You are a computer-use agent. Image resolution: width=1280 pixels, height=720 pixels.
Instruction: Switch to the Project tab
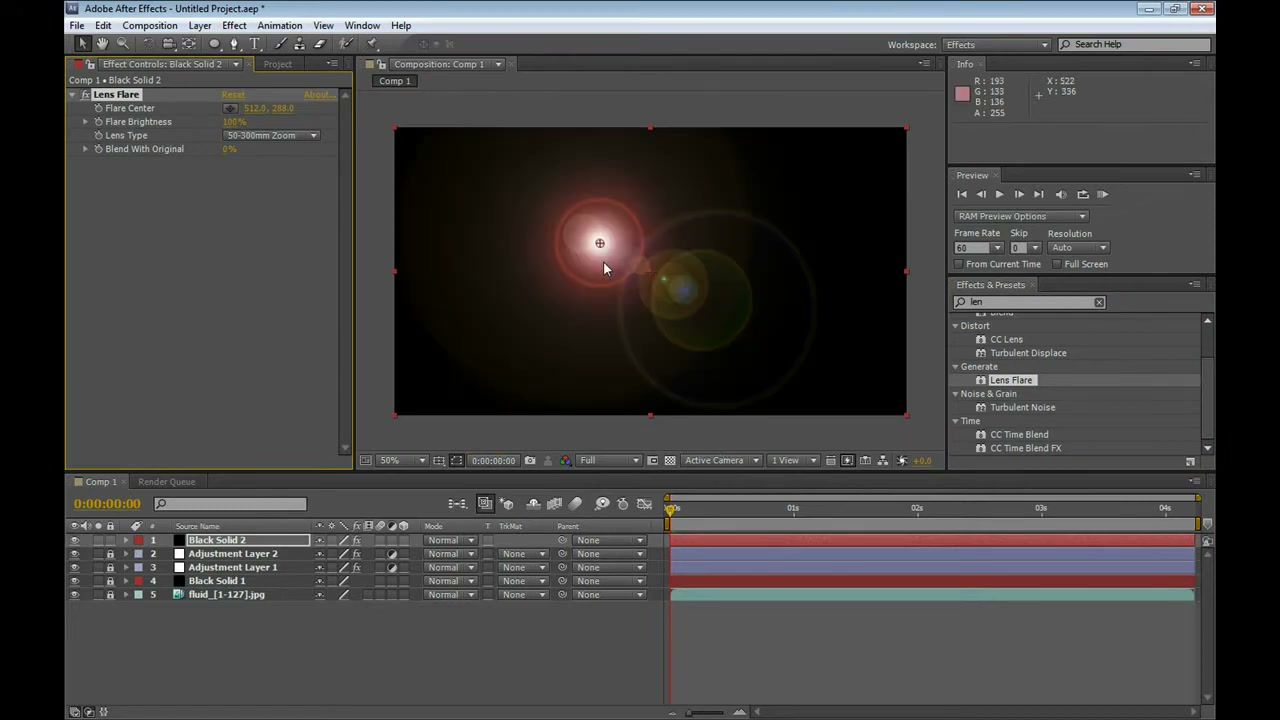click(278, 64)
